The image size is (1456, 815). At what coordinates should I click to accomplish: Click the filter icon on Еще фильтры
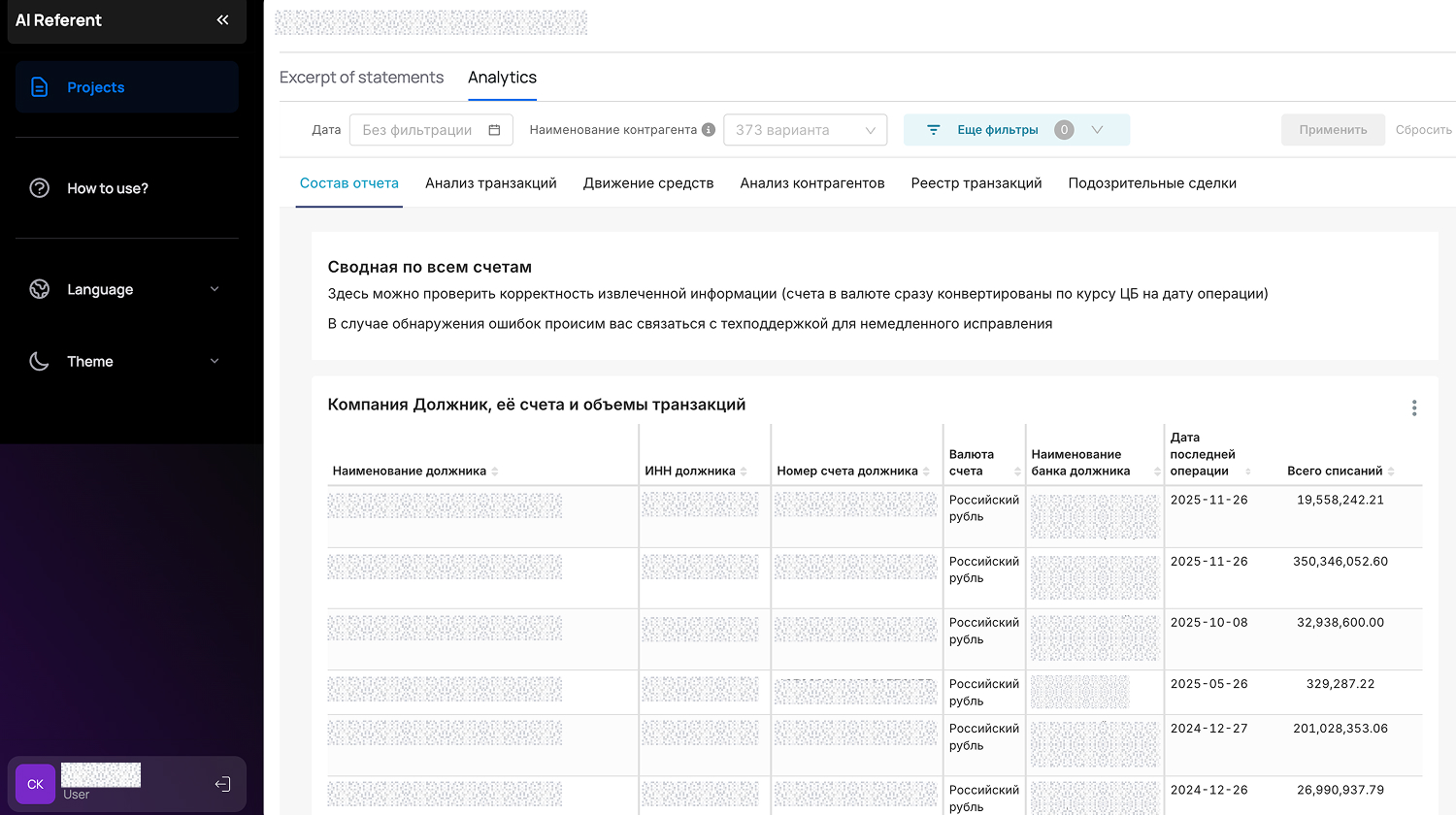pos(933,129)
